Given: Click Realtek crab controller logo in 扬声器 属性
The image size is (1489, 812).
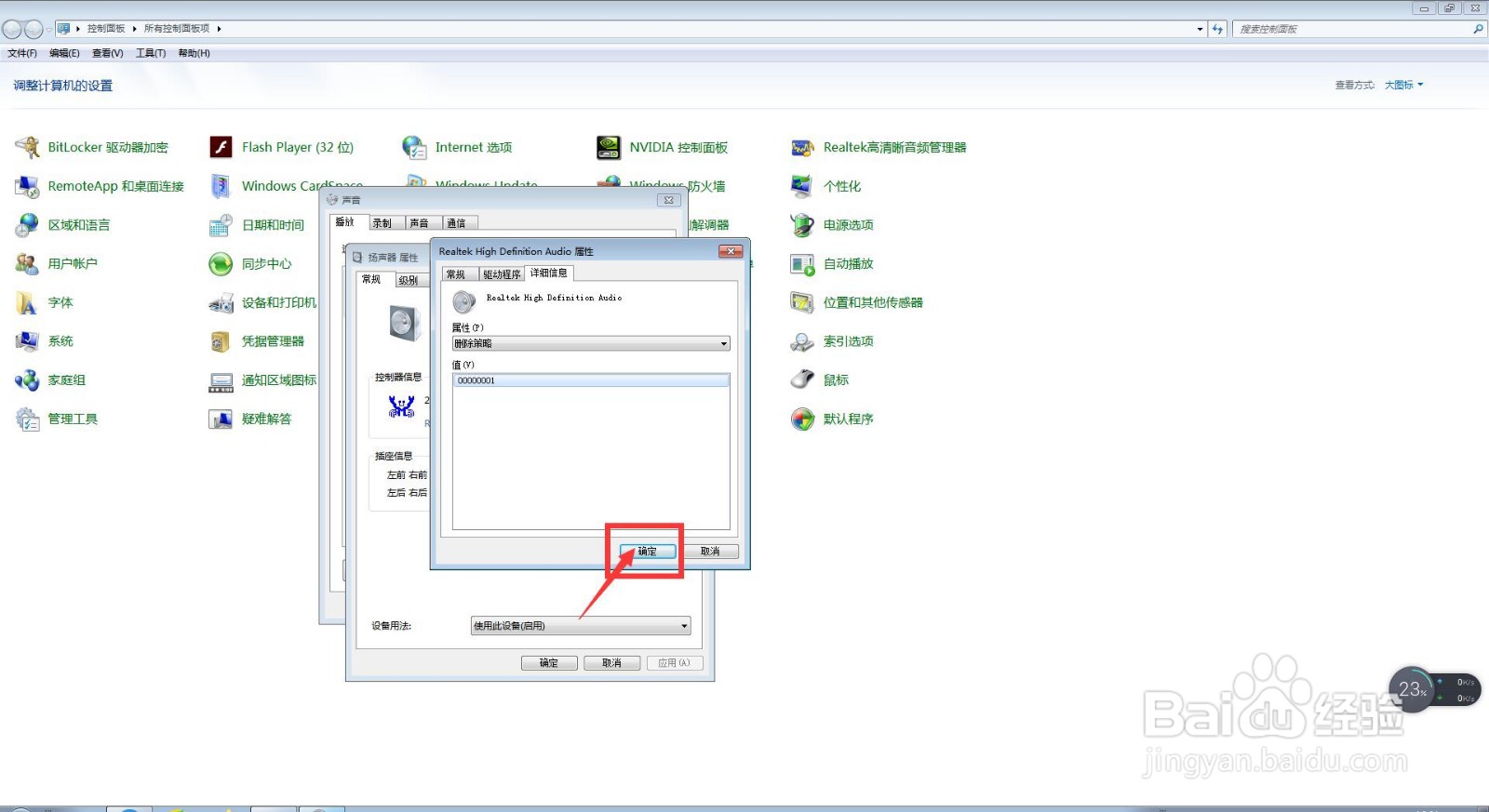Looking at the screenshot, I should click(x=401, y=406).
